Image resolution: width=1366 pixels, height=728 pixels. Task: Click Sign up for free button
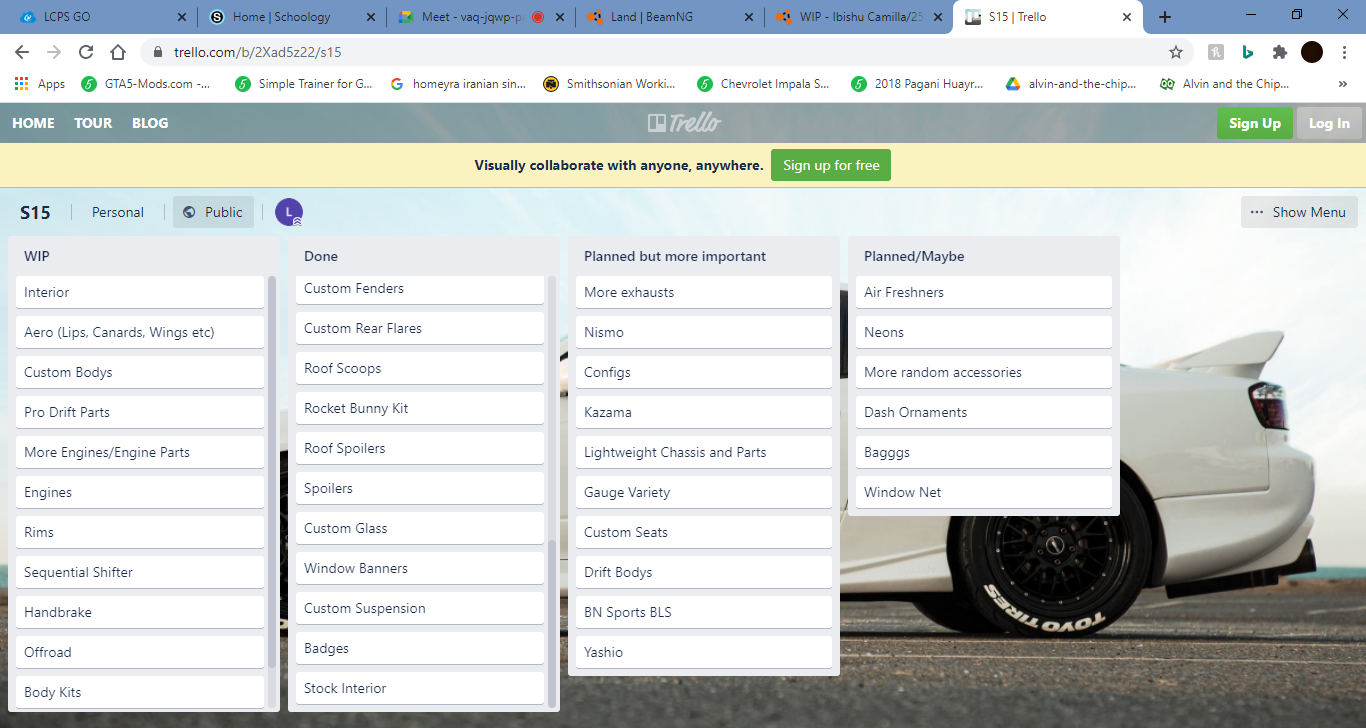tap(831, 165)
